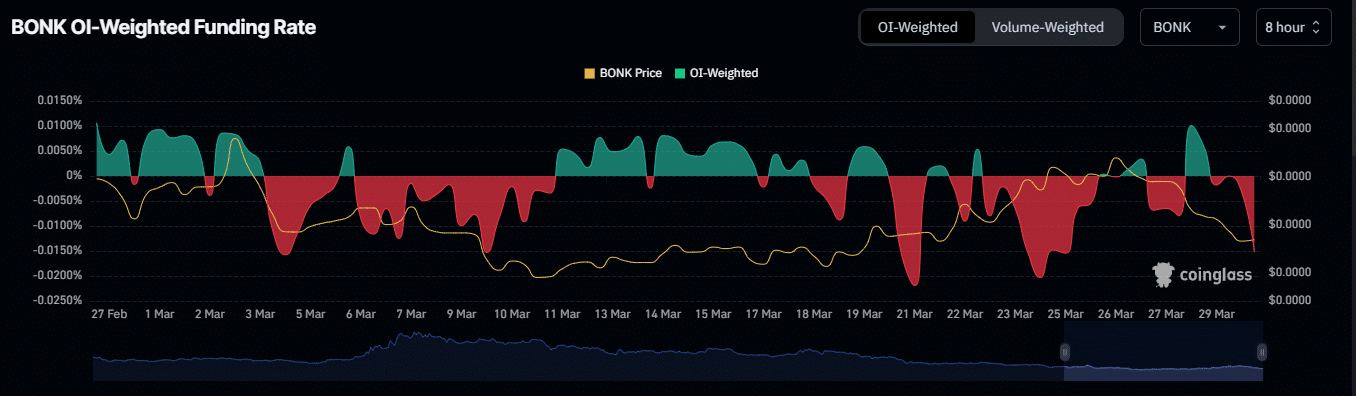Click the 26 Mar date label
This screenshot has width=1356, height=396.
coord(1116,314)
